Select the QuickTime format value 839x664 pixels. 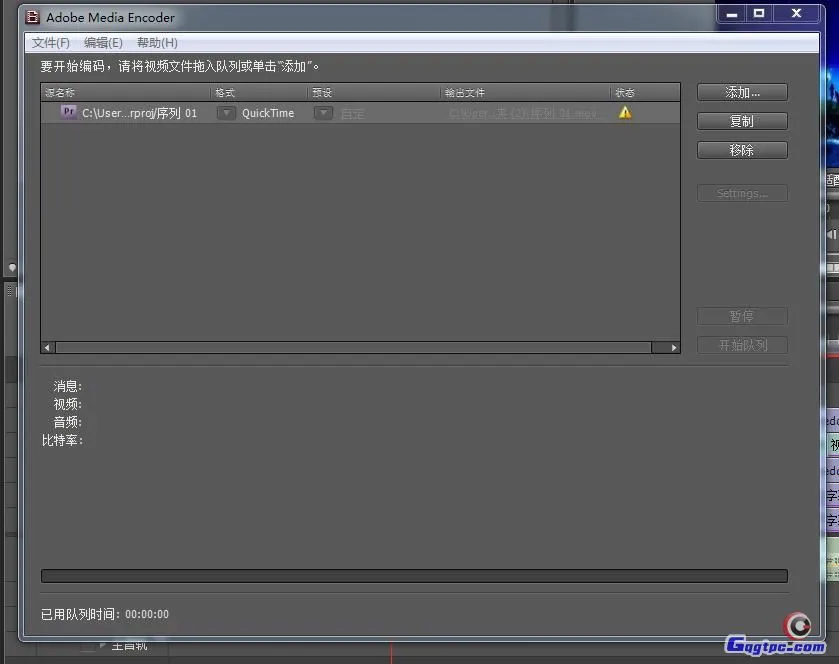(268, 113)
